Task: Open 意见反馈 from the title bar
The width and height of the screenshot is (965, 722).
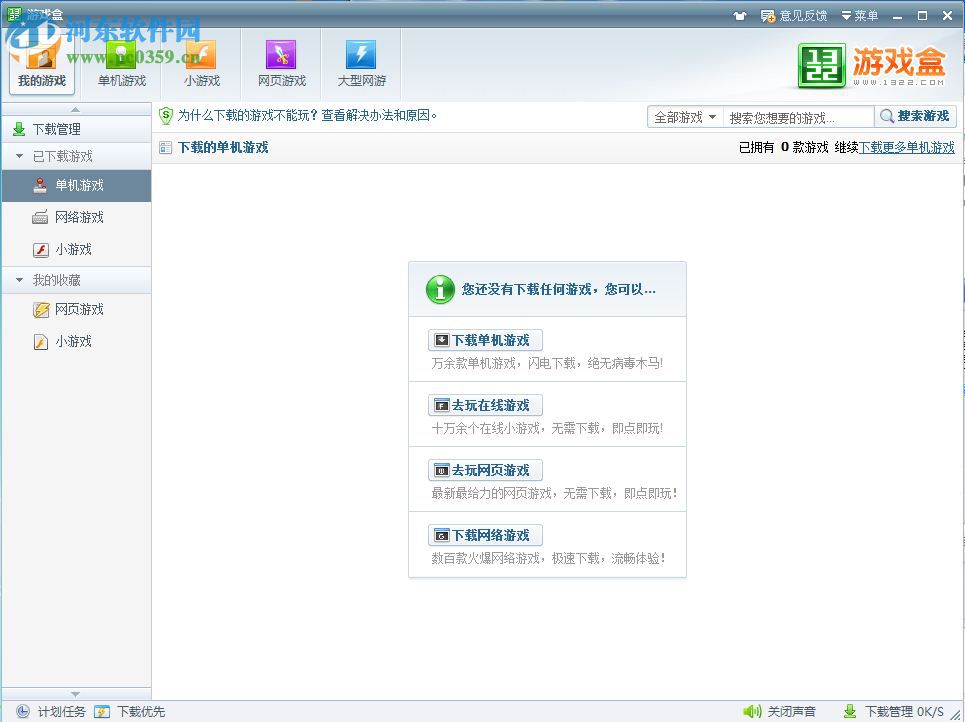Action: click(794, 15)
